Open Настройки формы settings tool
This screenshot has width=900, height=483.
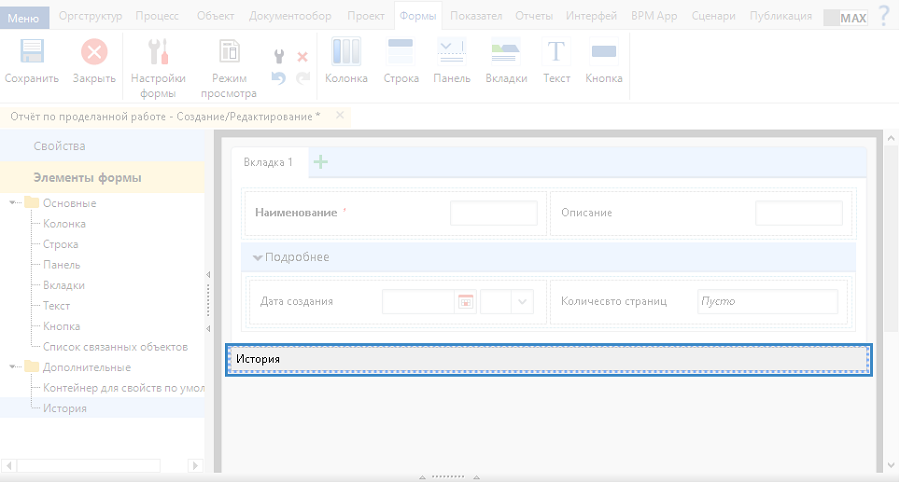[x=158, y=53]
